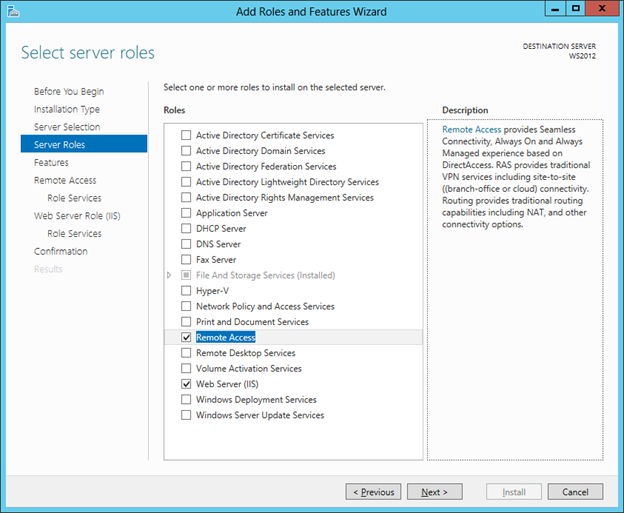Tick the DNS Server checkbox
Viewport: 624px width, 513px height.
coord(186,244)
